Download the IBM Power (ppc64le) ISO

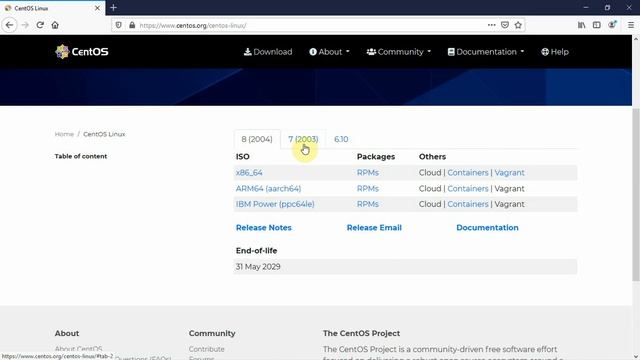275,204
